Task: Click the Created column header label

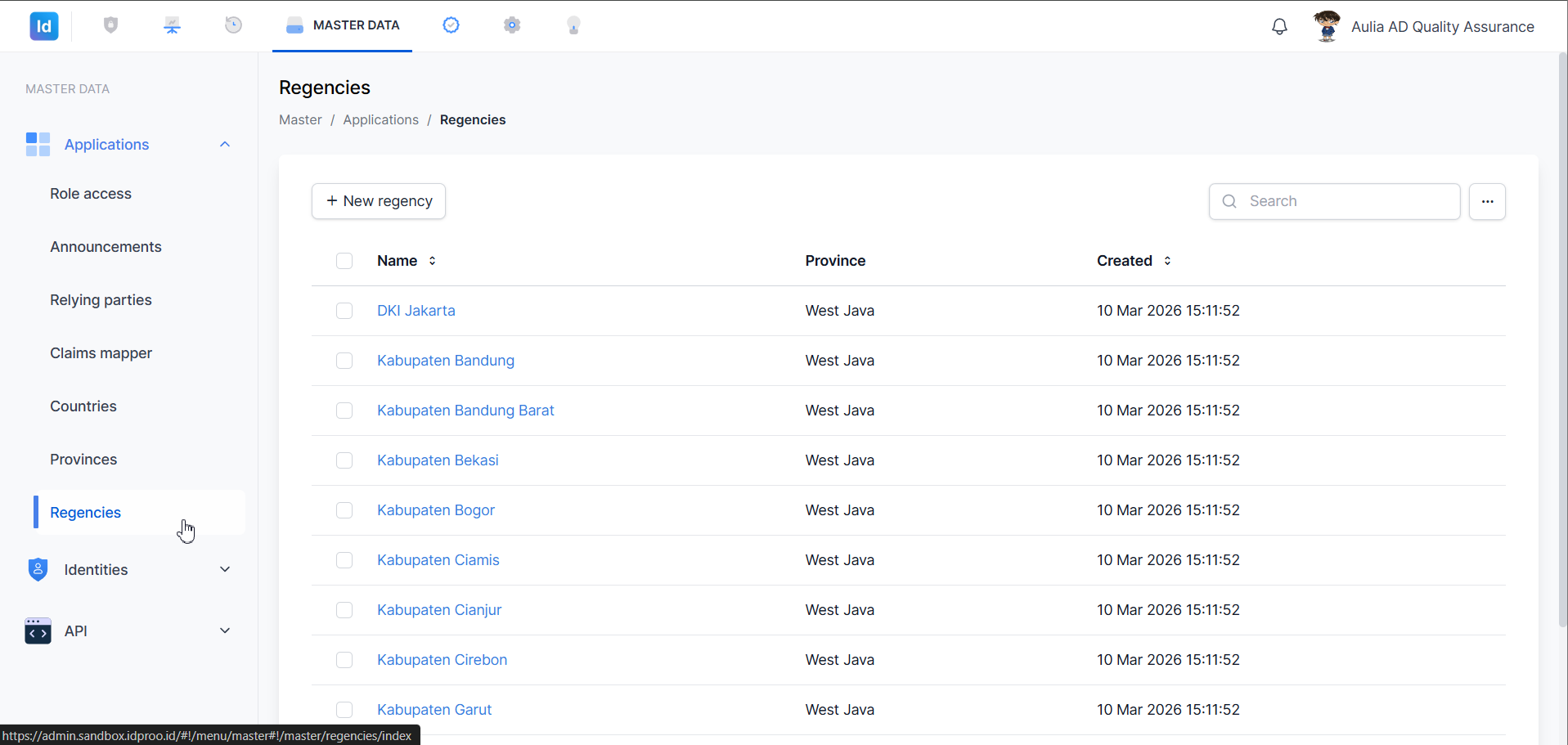Action: tap(1125, 261)
